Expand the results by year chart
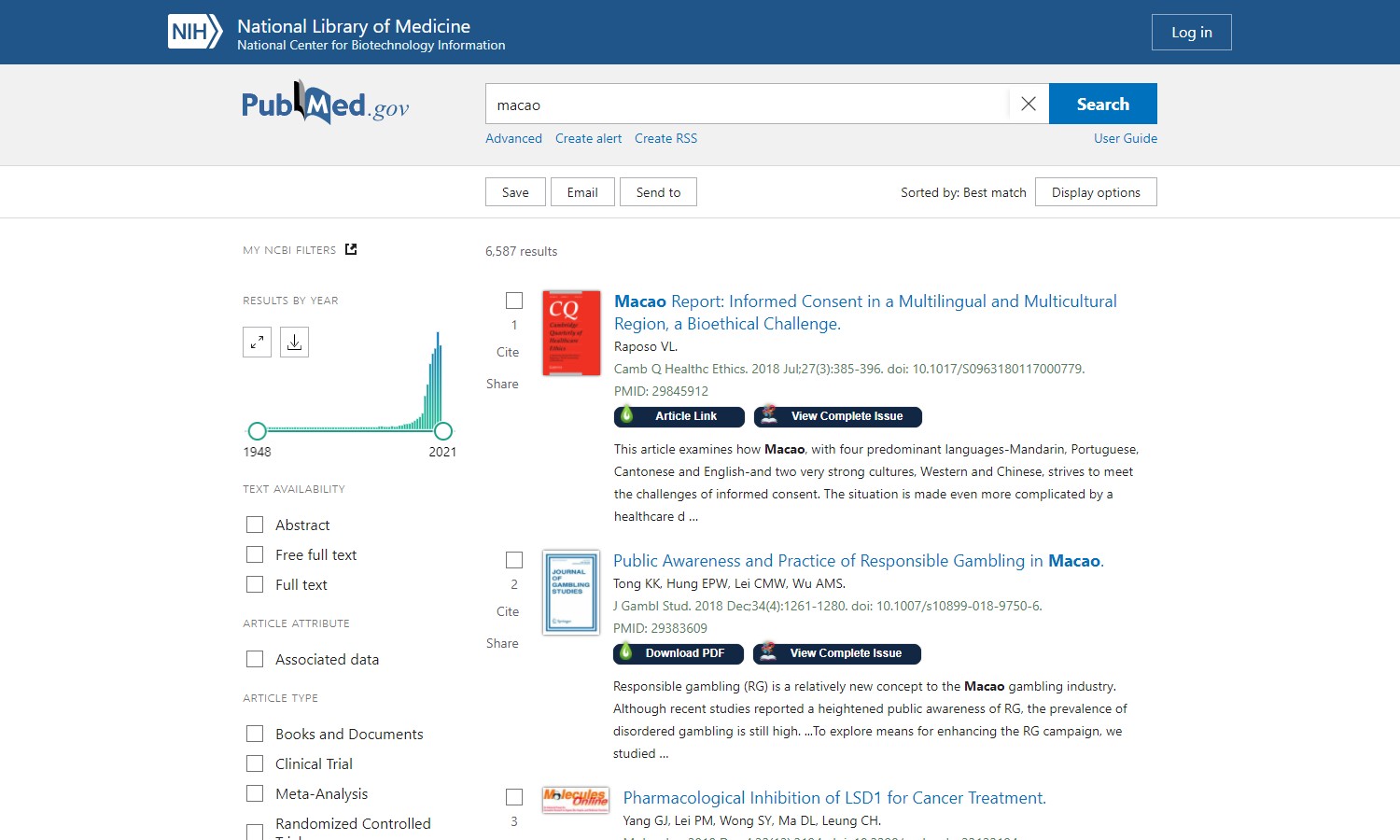Image resolution: width=1400 pixels, height=840 pixels. (257, 343)
